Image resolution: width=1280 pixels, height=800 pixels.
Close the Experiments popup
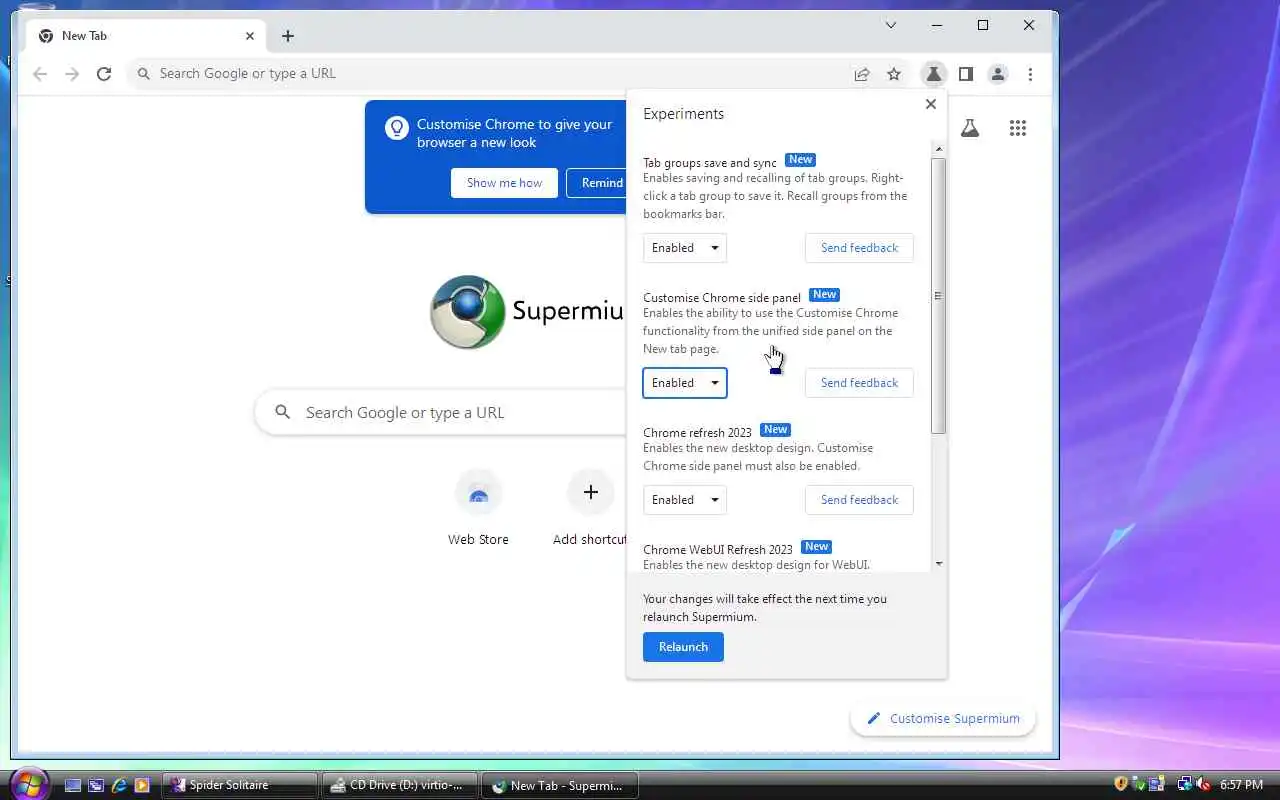click(x=931, y=104)
